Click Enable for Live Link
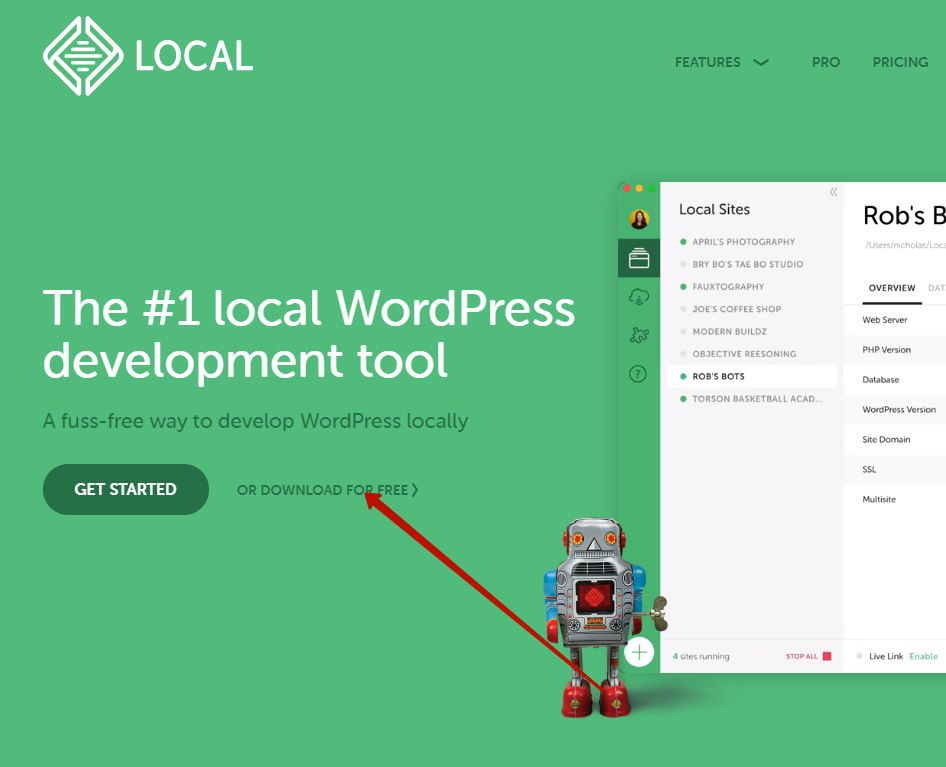The image size is (946, 767). pos(923,656)
